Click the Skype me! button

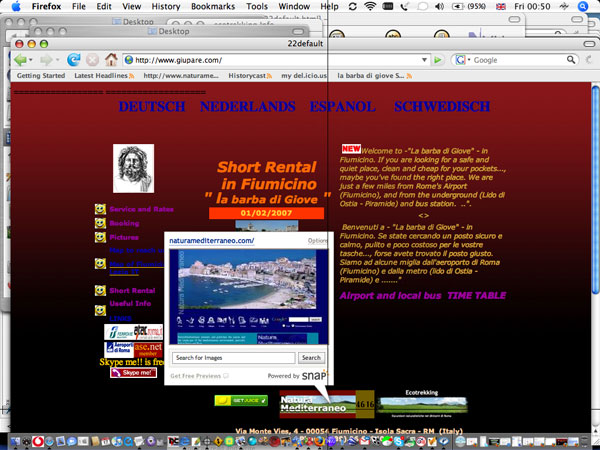133,372
